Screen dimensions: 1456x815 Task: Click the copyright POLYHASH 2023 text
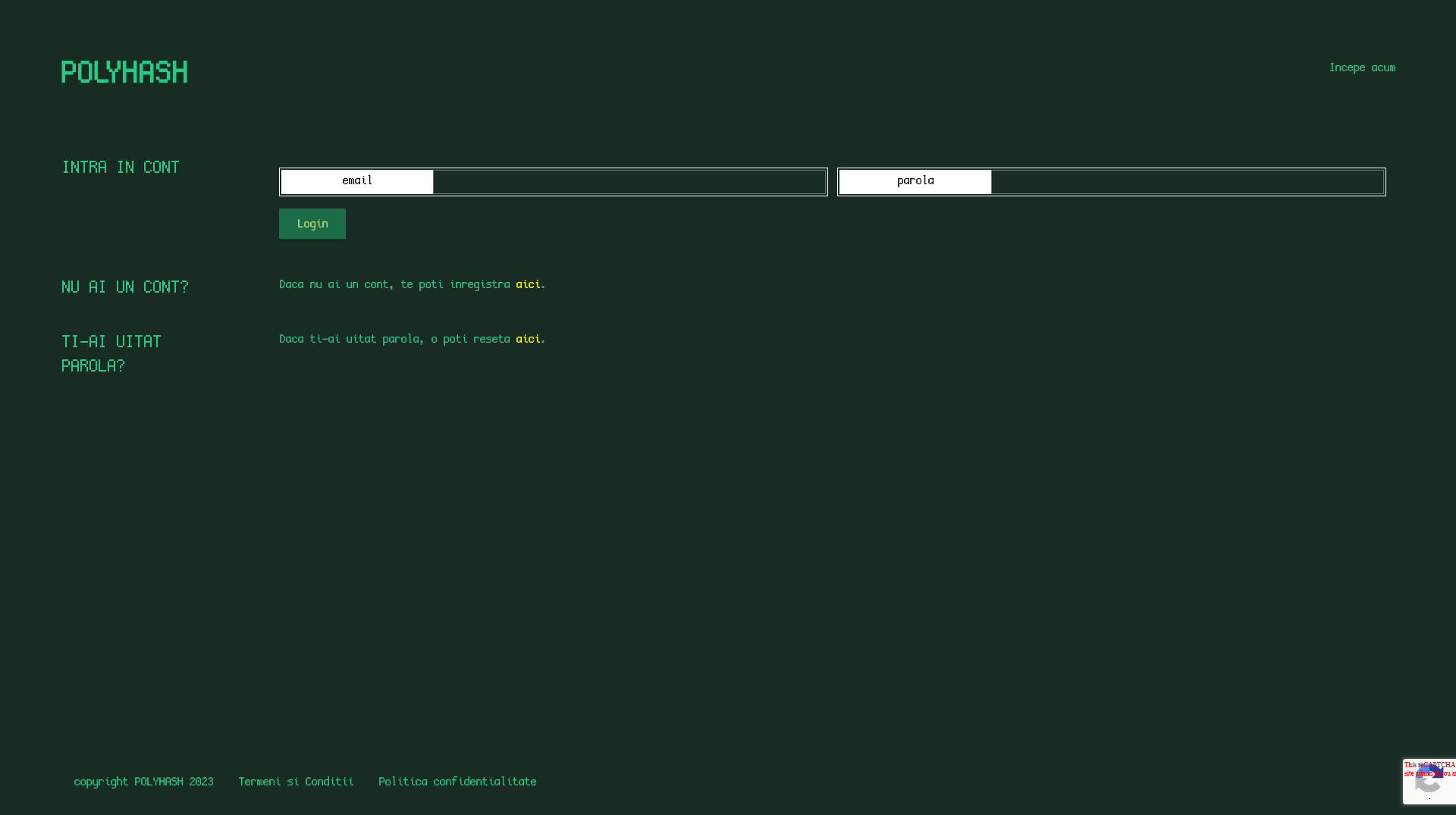(143, 782)
